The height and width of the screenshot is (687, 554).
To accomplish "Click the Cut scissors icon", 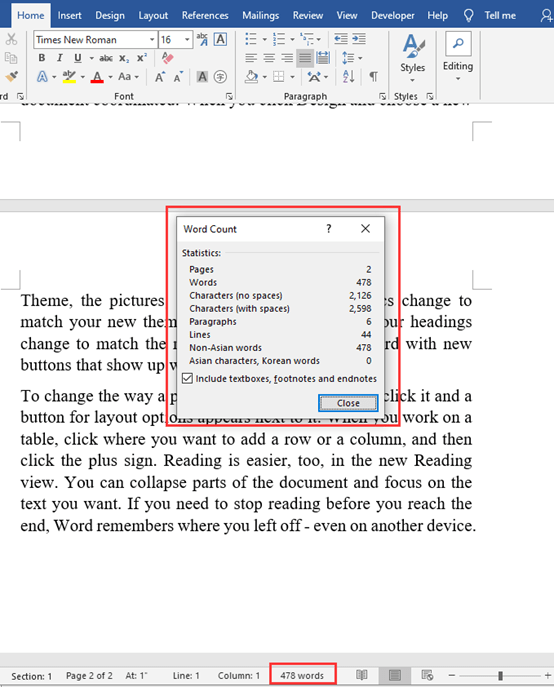I will pos(11,39).
